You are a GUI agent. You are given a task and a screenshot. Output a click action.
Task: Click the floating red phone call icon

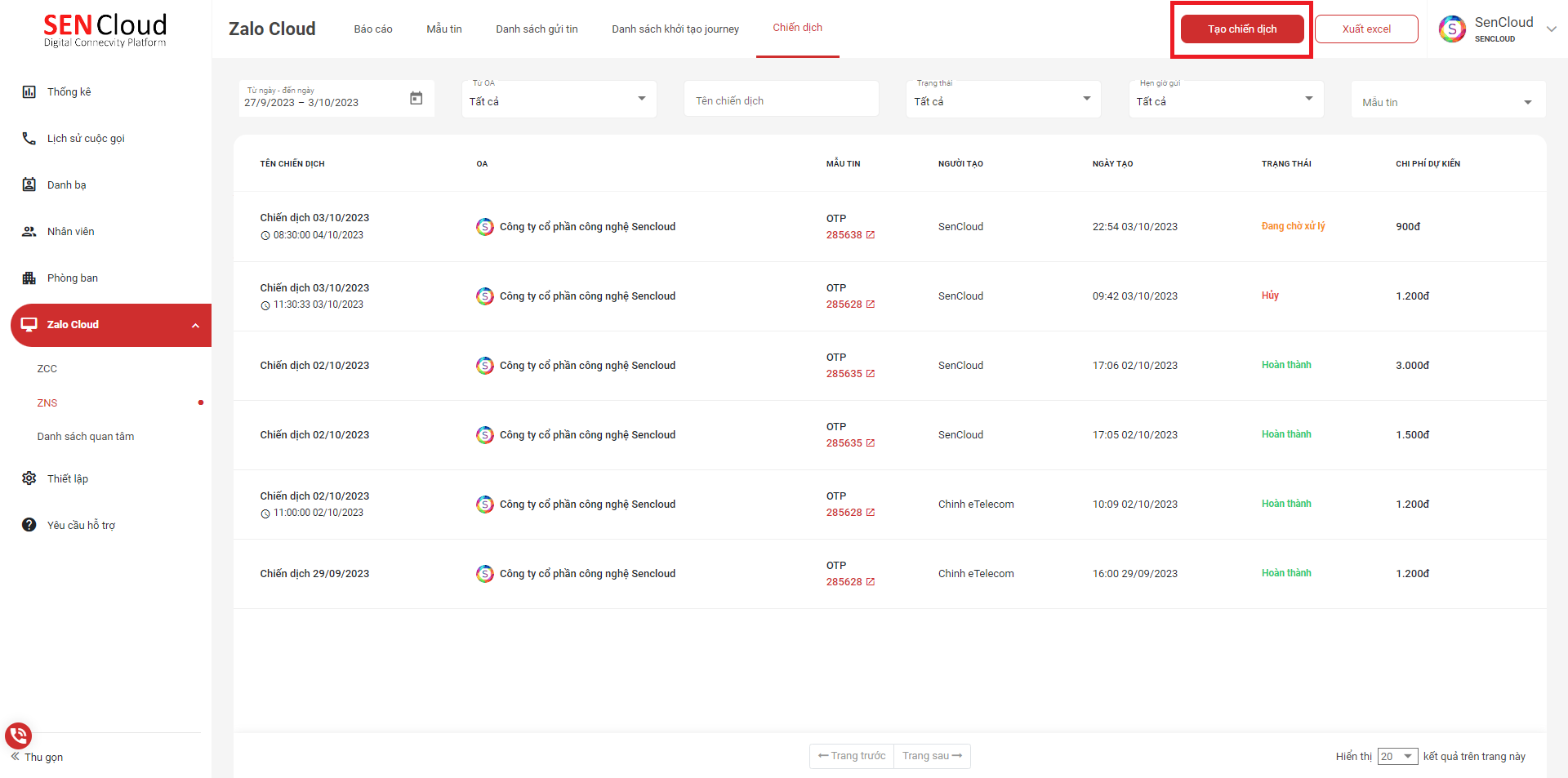coord(18,736)
